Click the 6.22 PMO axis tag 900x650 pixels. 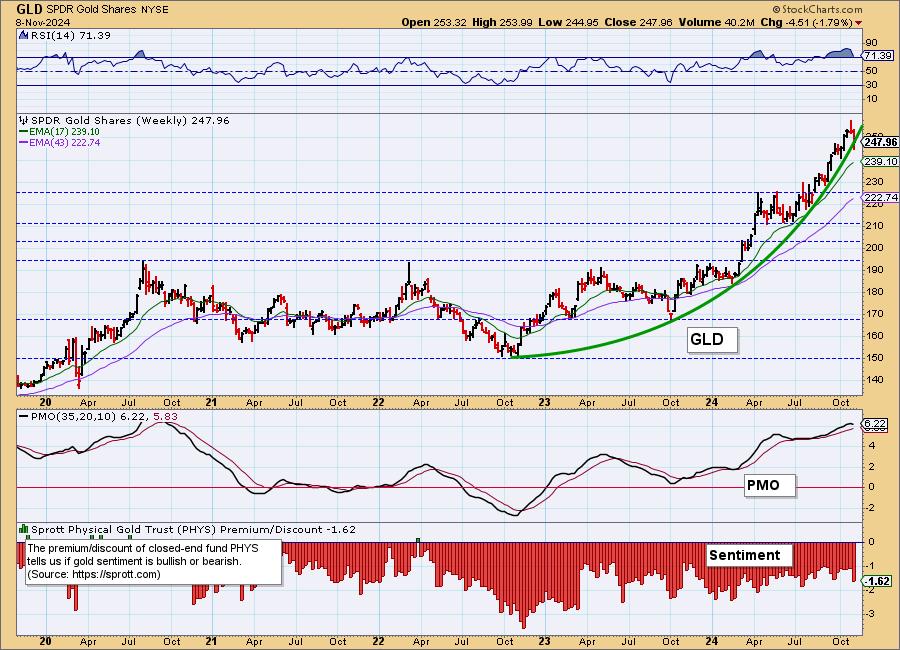point(875,425)
